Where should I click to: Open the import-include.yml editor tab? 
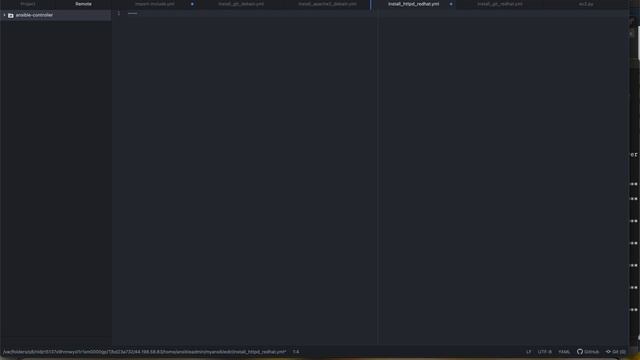[x=155, y=4]
